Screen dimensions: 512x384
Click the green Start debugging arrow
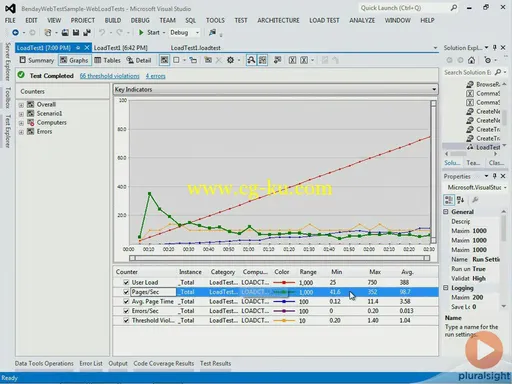point(141,32)
